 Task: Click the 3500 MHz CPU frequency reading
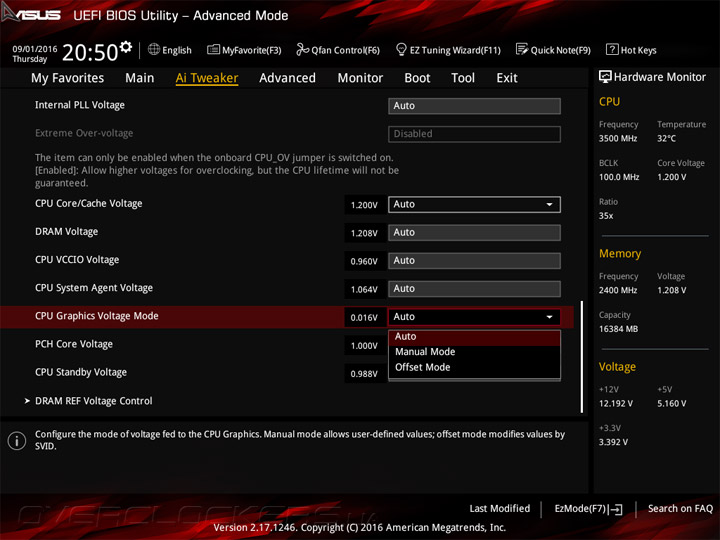[x=618, y=138]
